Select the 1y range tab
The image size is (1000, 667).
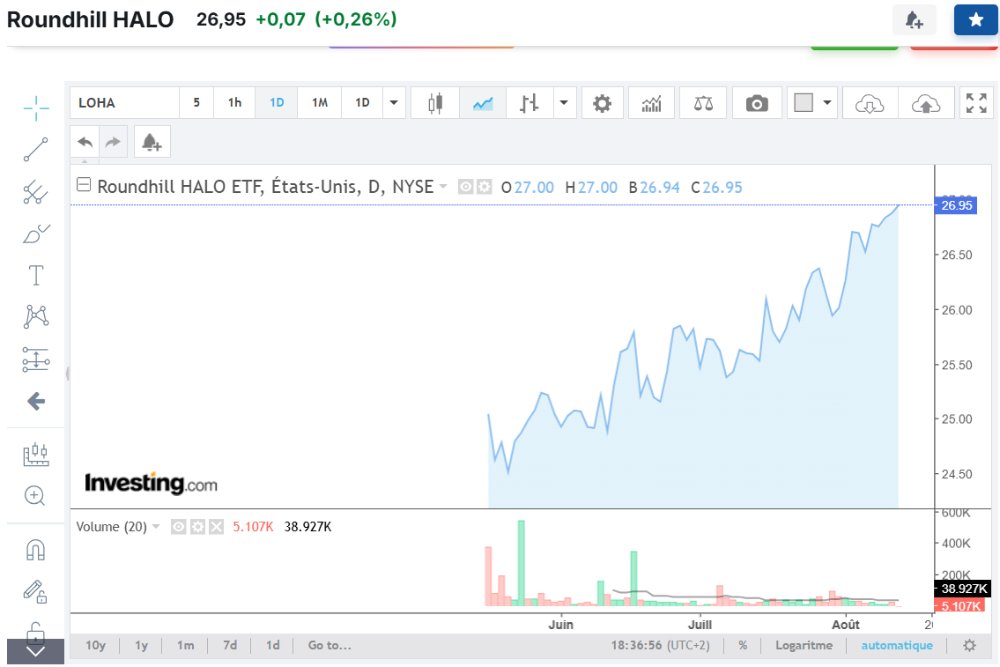coord(142,645)
